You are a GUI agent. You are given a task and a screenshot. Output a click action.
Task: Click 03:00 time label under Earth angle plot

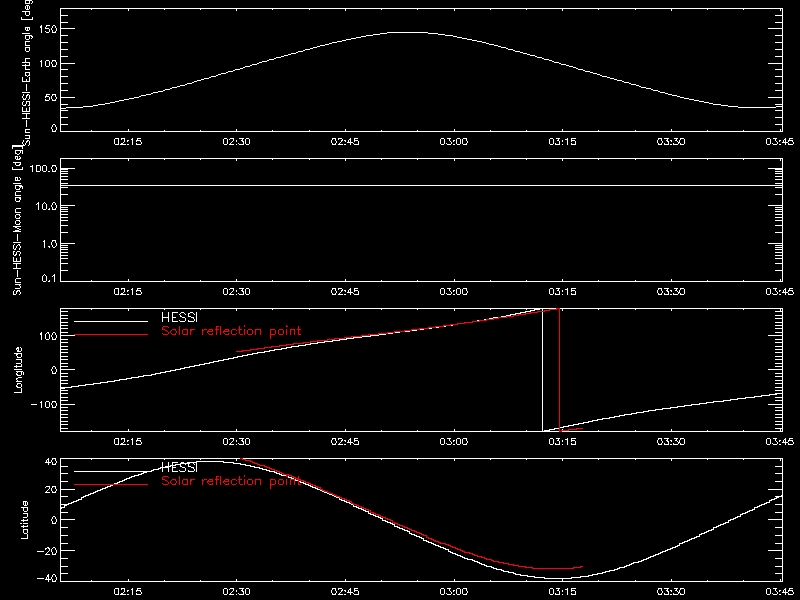pos(454,141)
